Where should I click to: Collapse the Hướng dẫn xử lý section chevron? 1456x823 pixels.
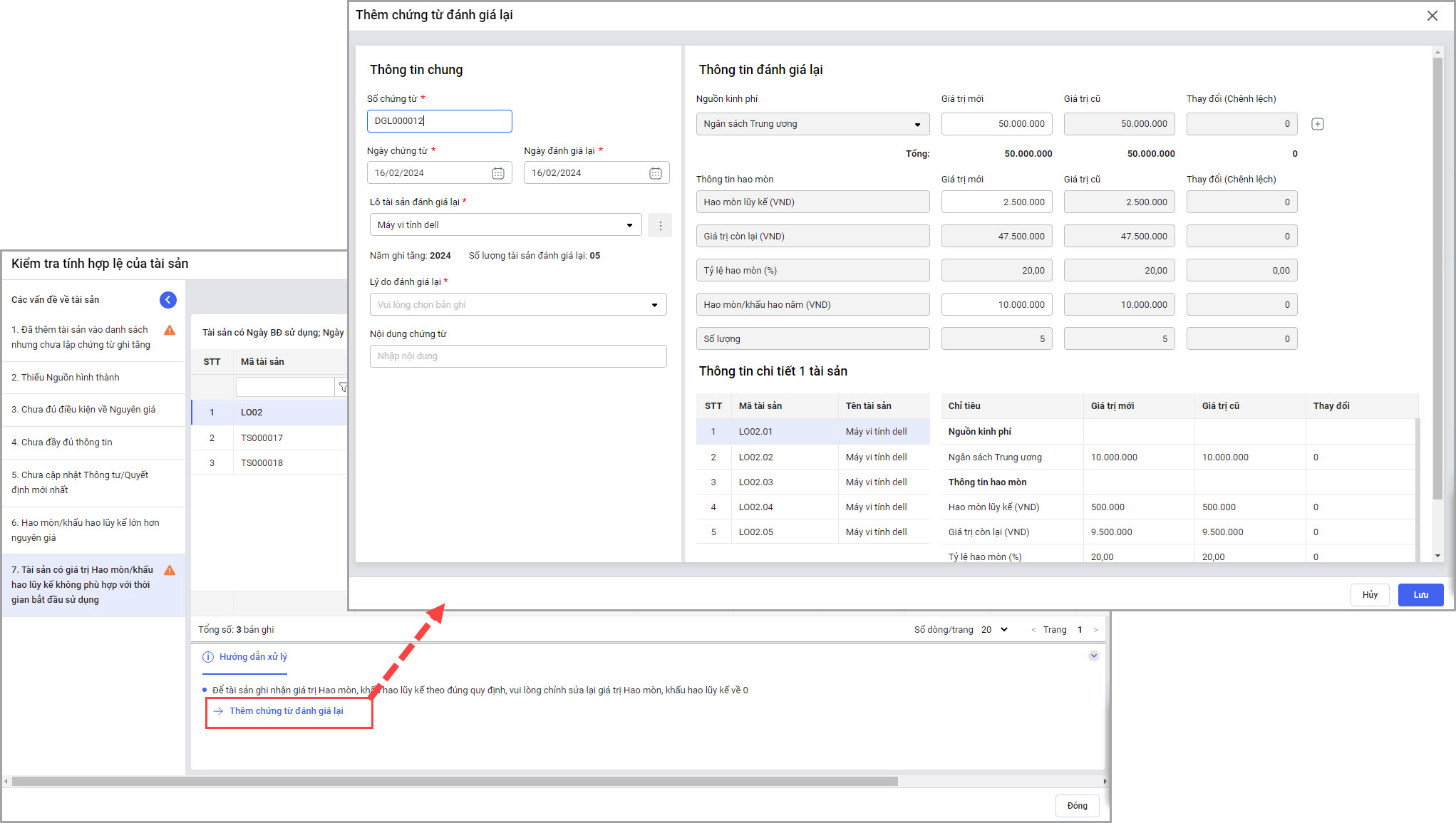[1093, 656]
